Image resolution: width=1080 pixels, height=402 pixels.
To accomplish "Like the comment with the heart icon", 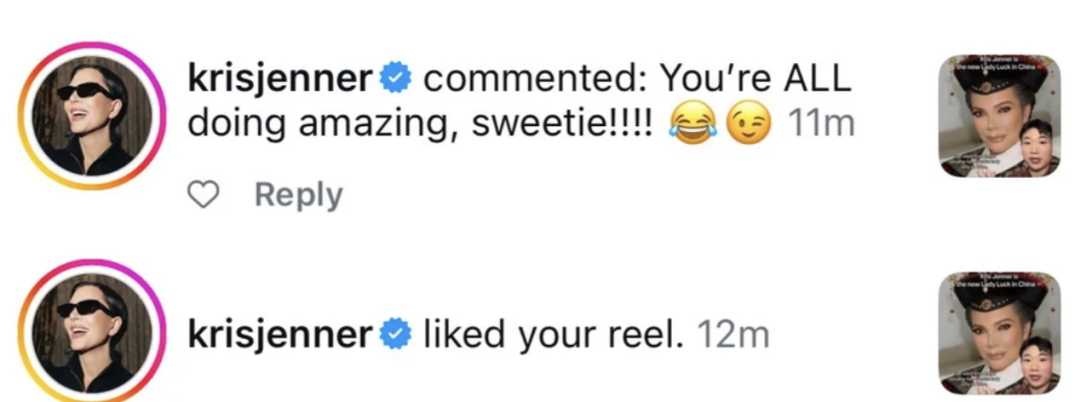I will pyautogui.click(x=203, y=195).
